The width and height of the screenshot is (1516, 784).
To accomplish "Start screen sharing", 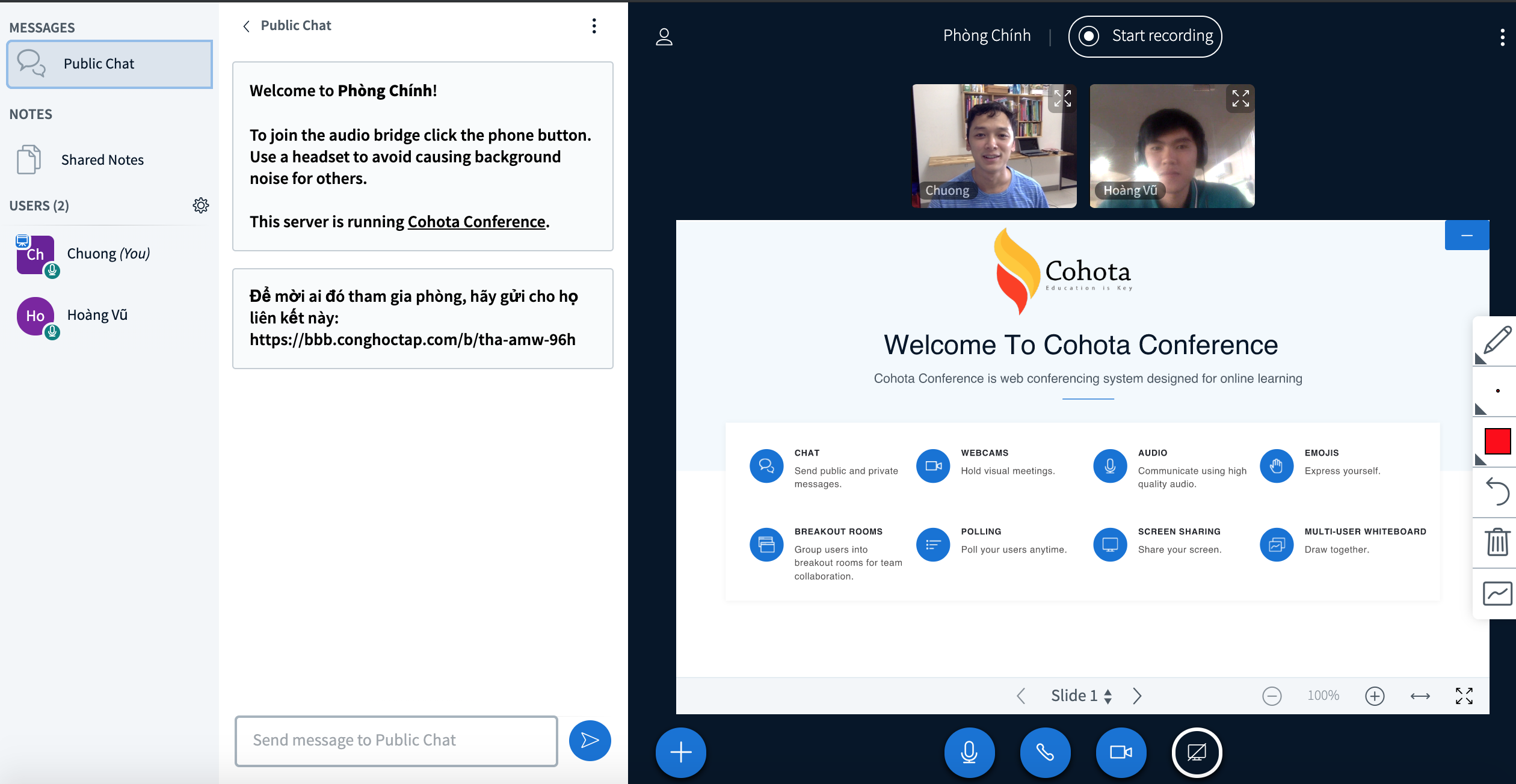I will (1197, 752).
